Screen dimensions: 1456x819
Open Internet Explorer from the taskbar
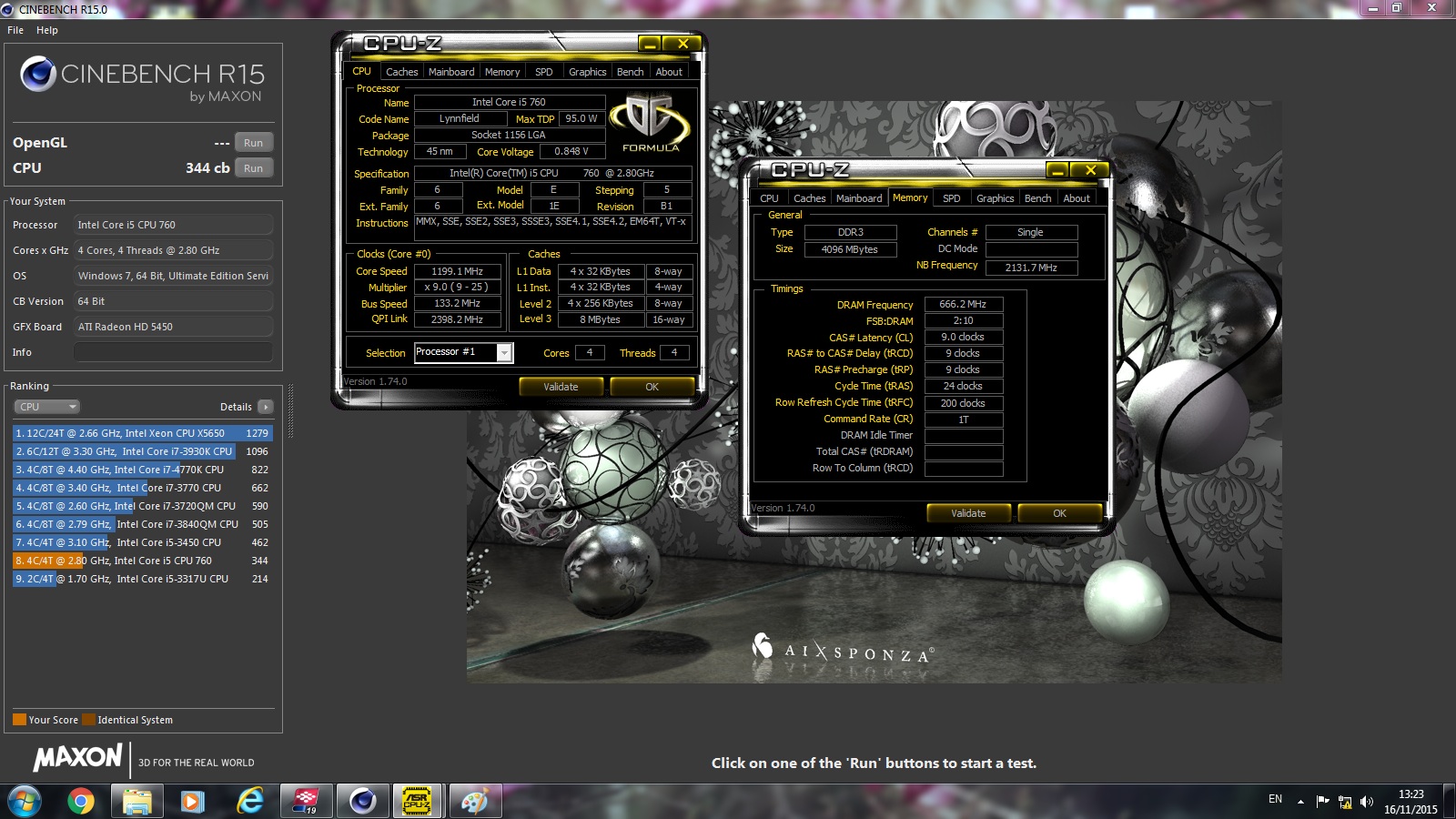(248, 801)
